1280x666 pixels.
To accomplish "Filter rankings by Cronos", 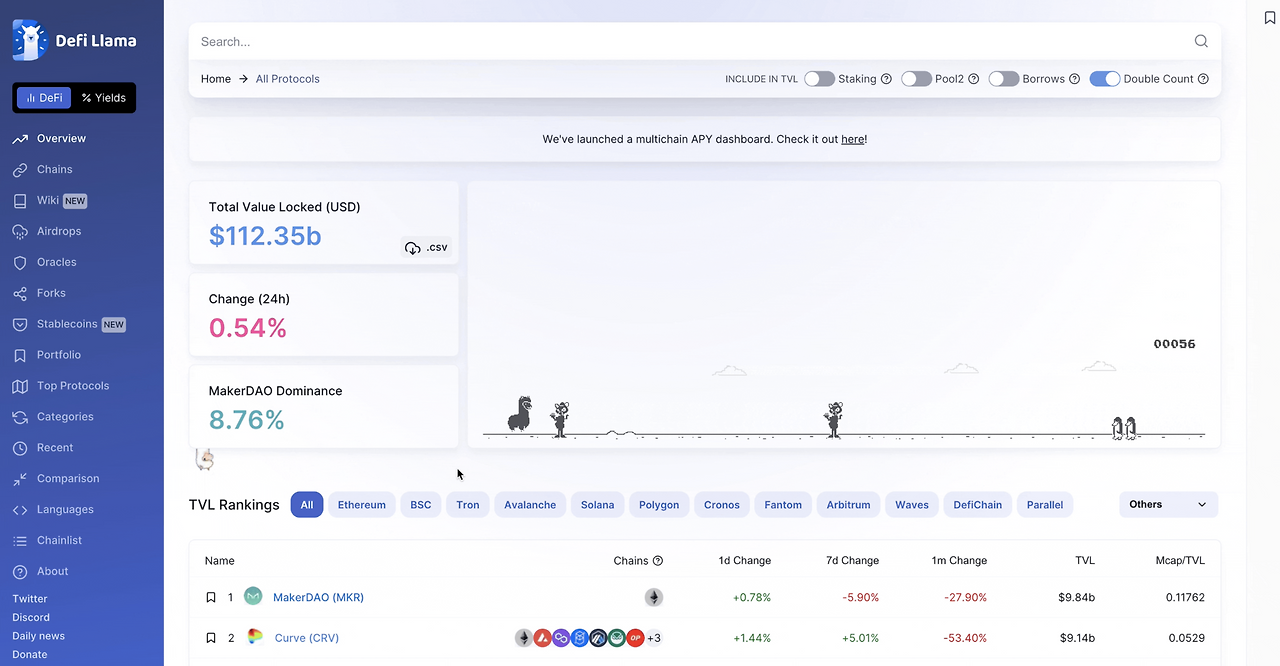I will click(722, 505).
